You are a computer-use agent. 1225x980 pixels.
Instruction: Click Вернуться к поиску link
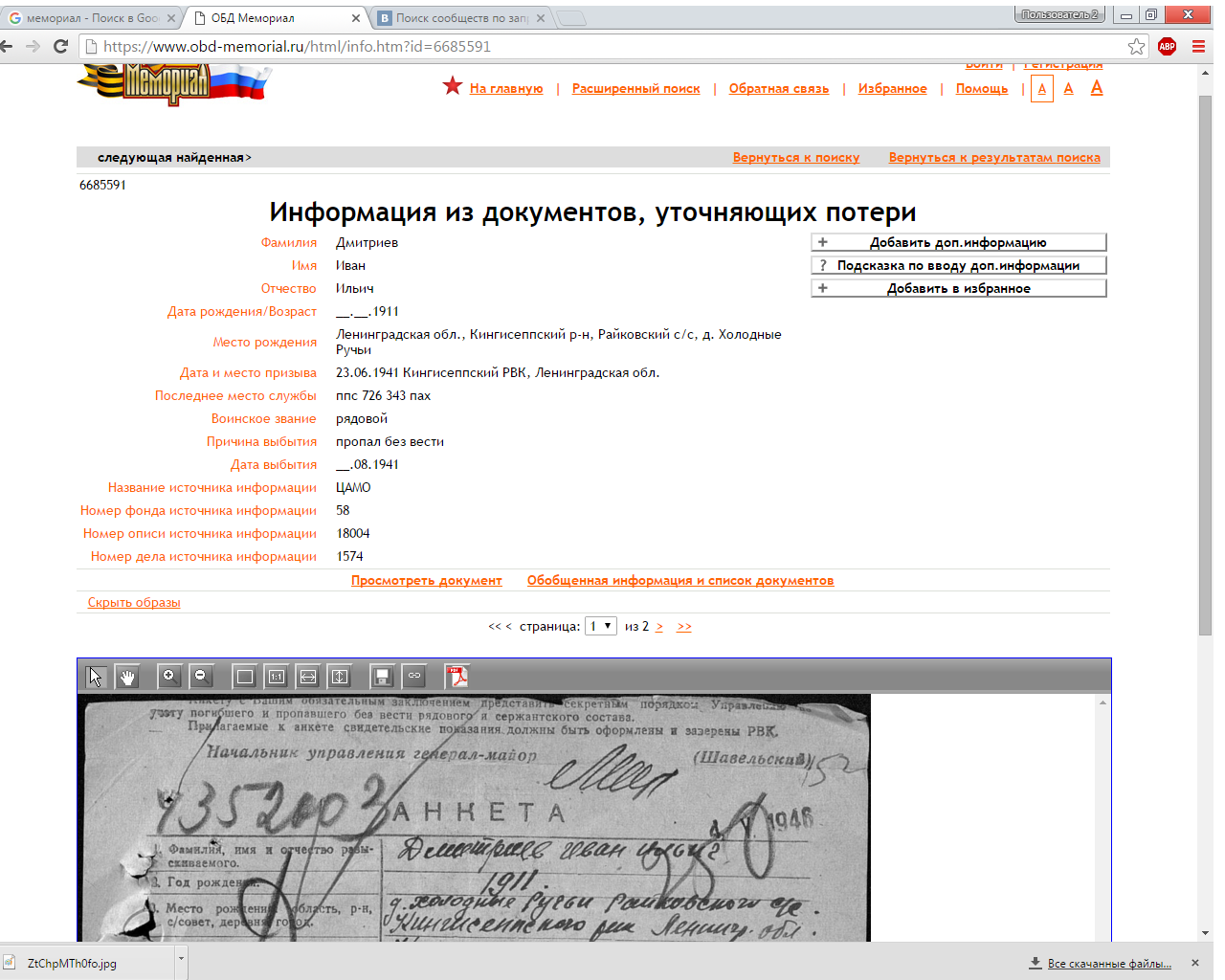click(796, 158)
